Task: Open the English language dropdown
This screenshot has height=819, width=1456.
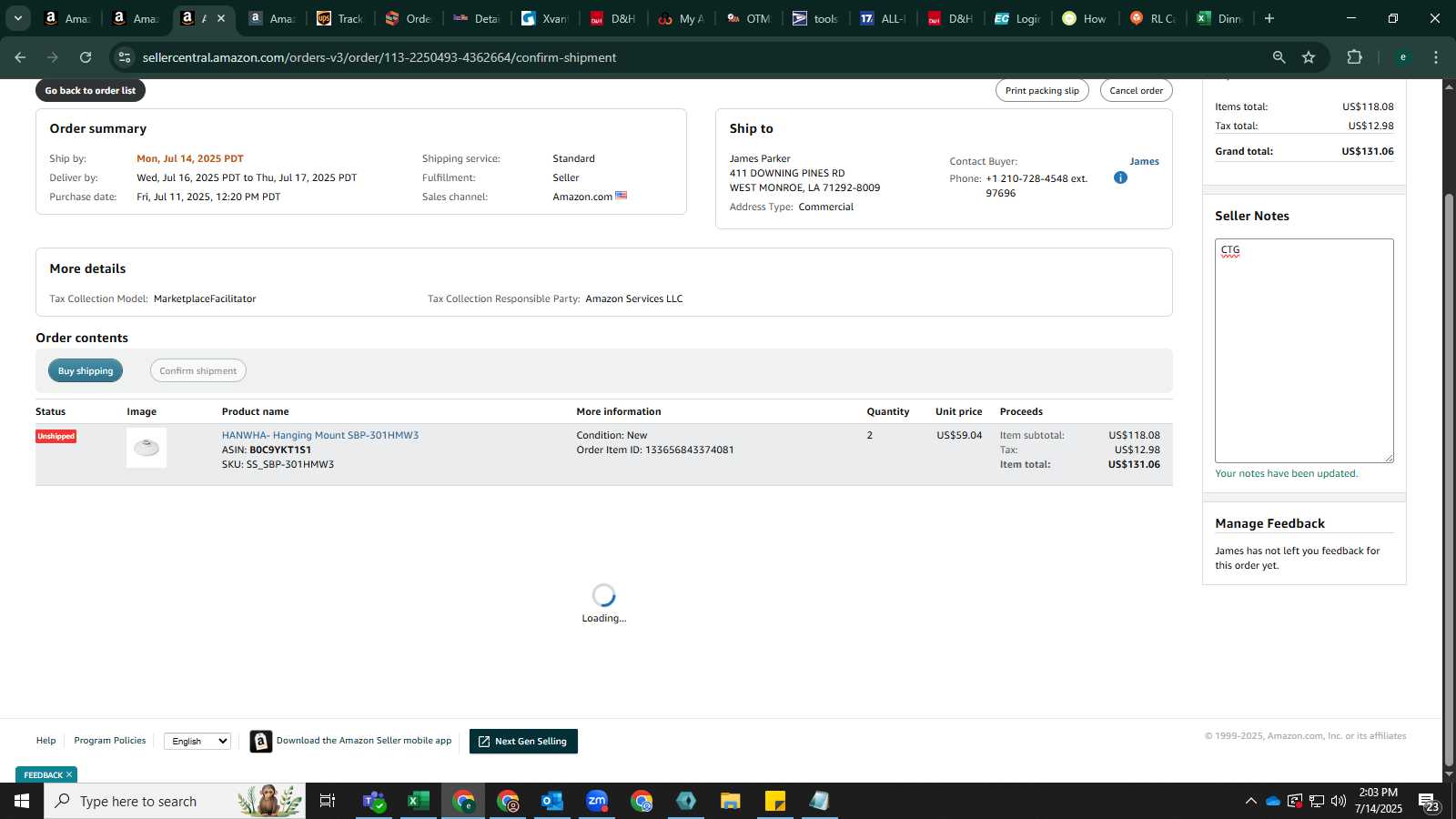Action: pos(197,741)
